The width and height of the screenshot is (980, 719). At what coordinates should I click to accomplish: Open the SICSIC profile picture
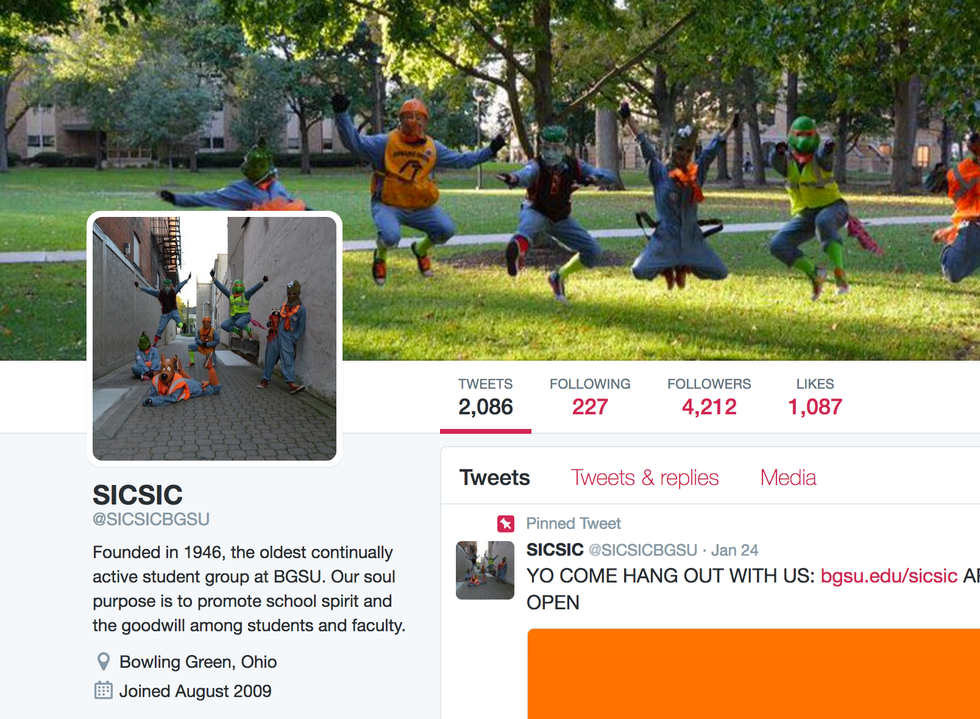pyautogui.click(x=214, y=339)
